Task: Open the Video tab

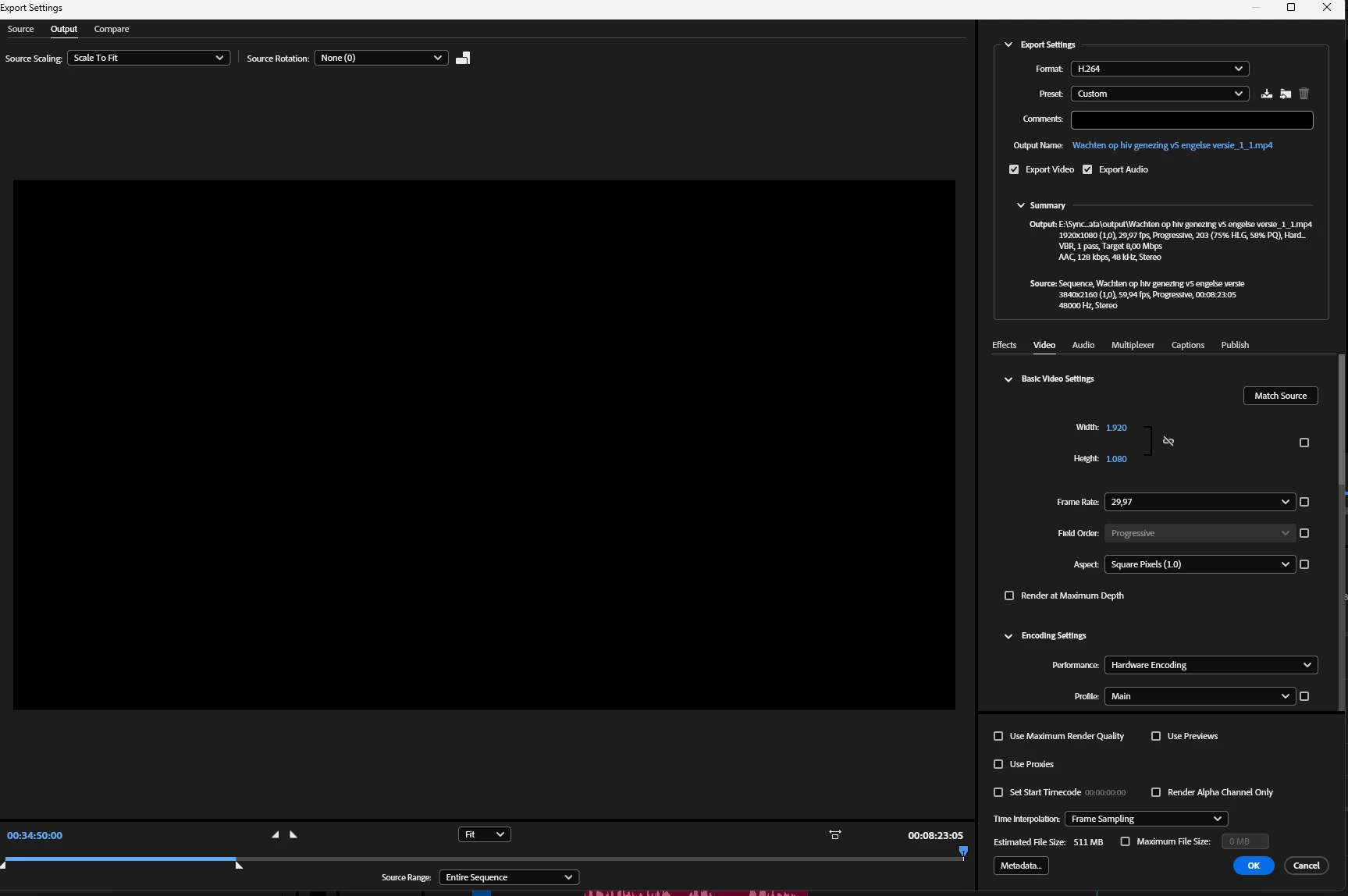Action: click(x=1044, y=345)
